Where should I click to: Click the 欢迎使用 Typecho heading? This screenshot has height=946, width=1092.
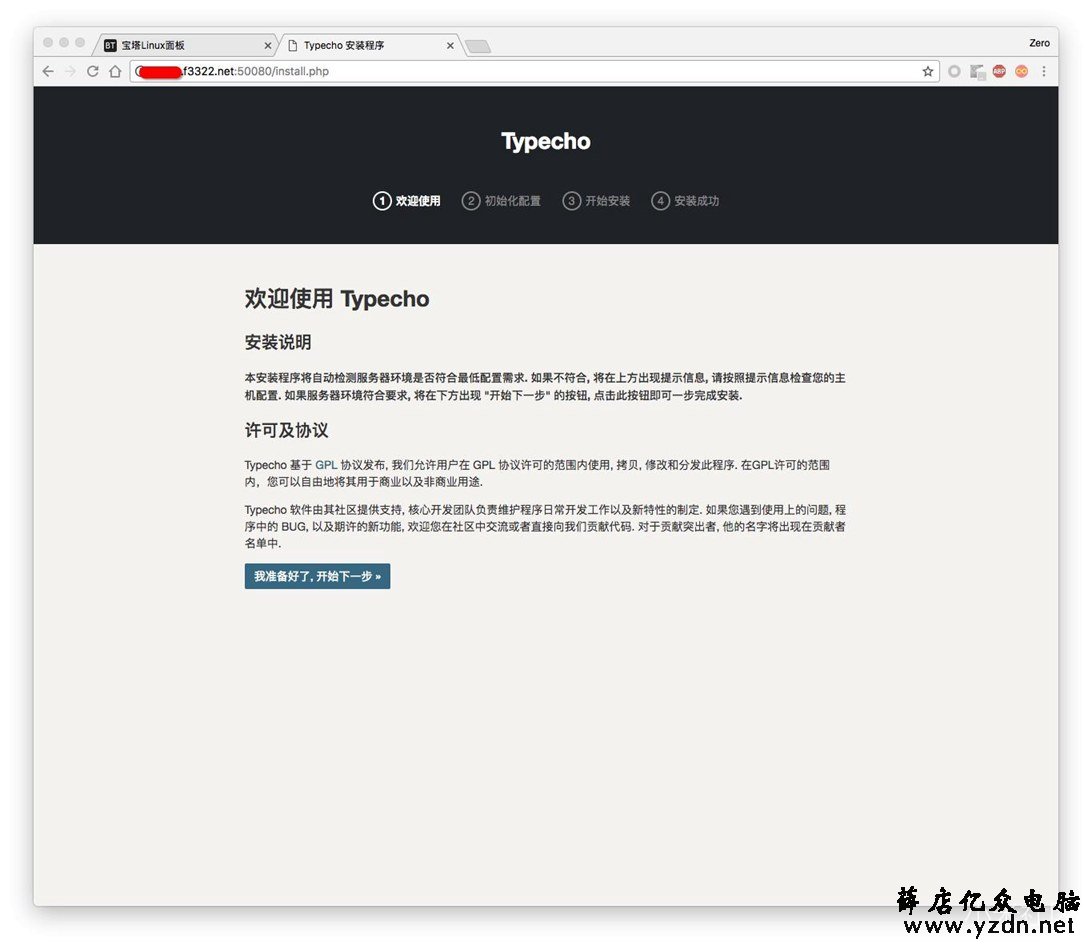pos(336,299)
